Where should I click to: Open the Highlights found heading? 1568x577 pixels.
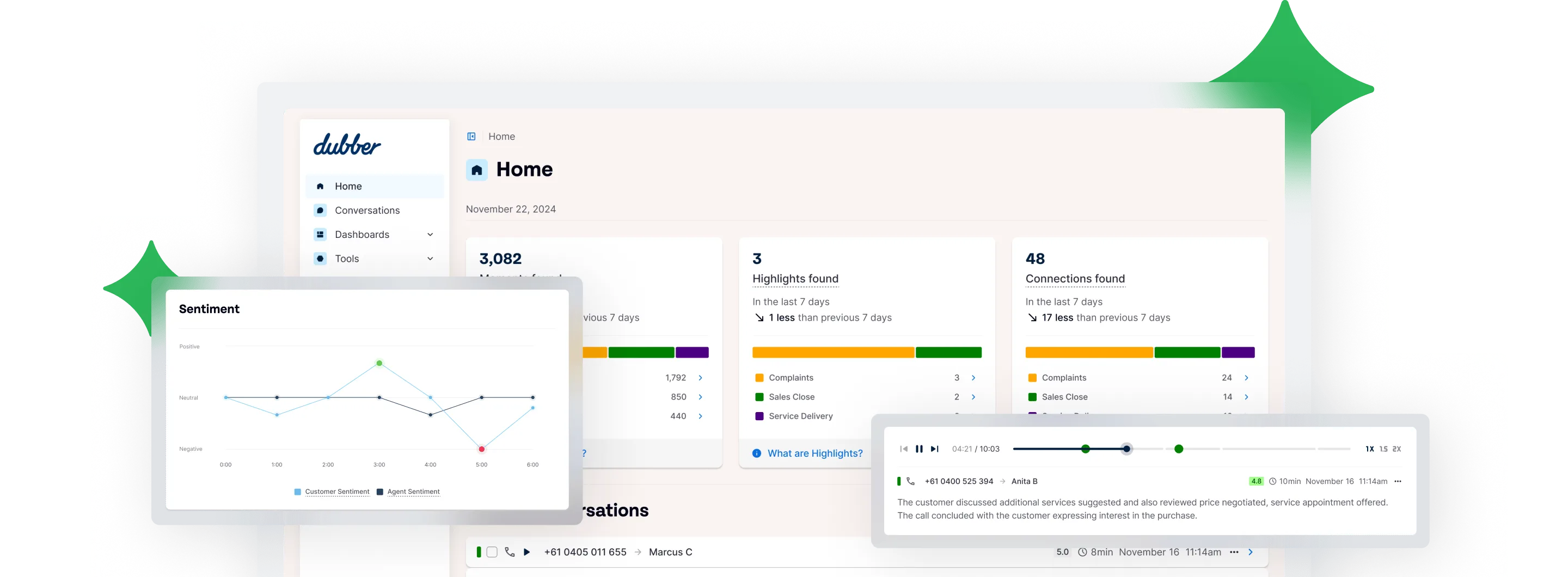tap(795, 279)
